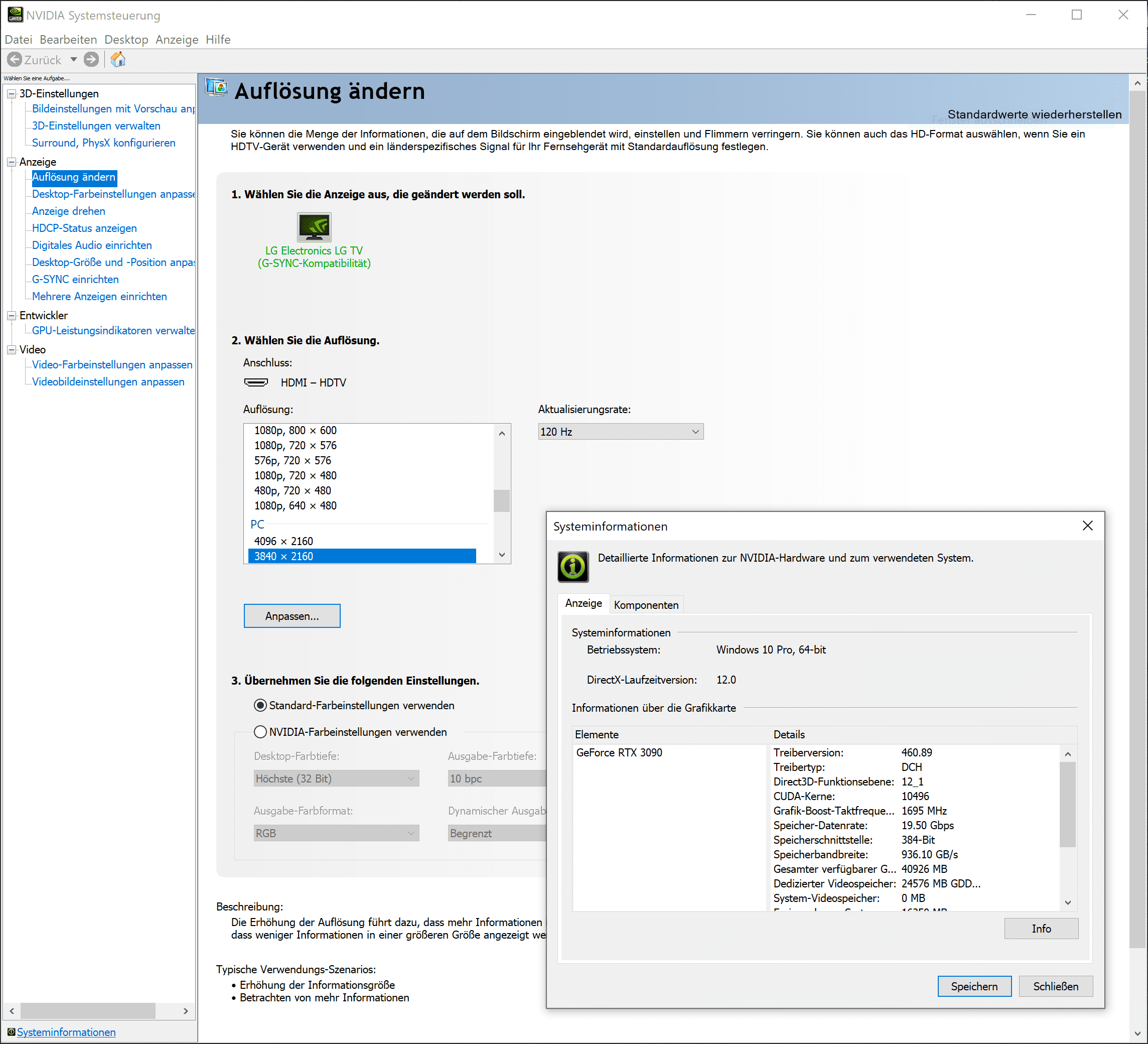The width and height of the screenshot is (1148, 1044).
Task: Close the Systeminformationen dialog with X
Action: [x=1087, y=526]
